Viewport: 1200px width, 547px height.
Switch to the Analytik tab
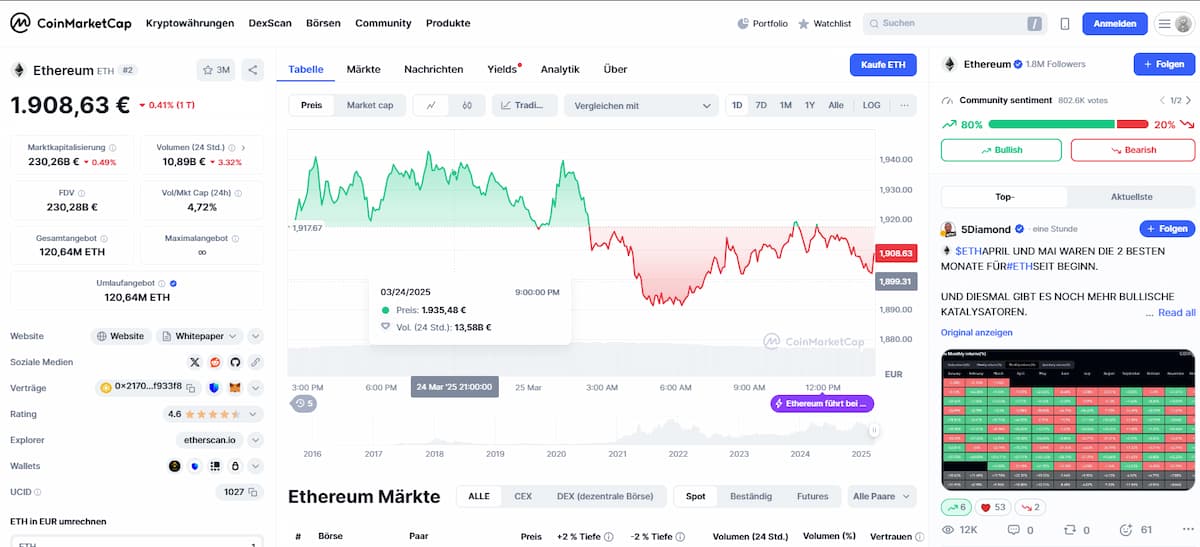(x=560, y=69)
